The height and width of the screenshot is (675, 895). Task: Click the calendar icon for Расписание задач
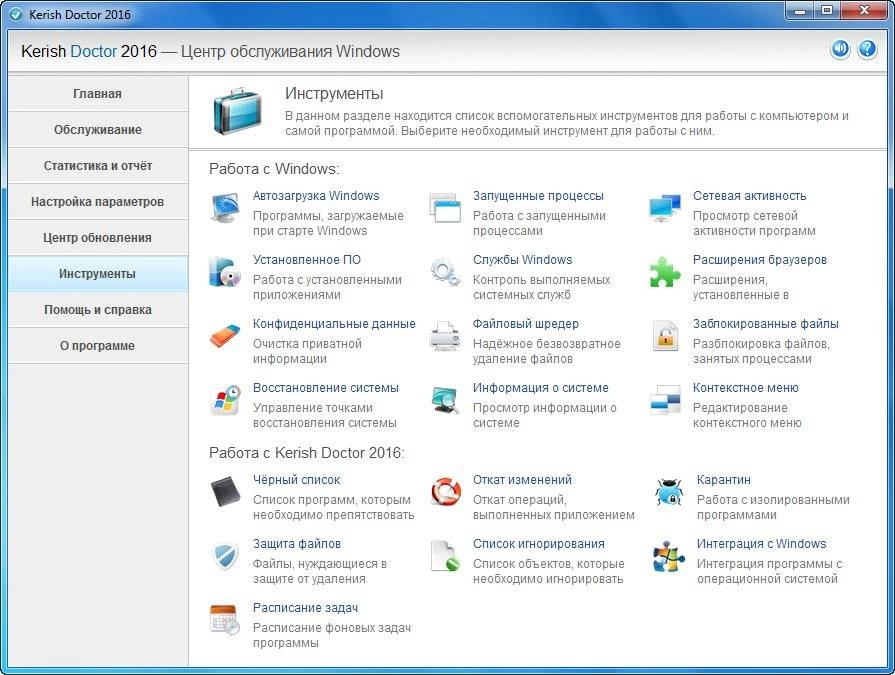tap(224, 620)
